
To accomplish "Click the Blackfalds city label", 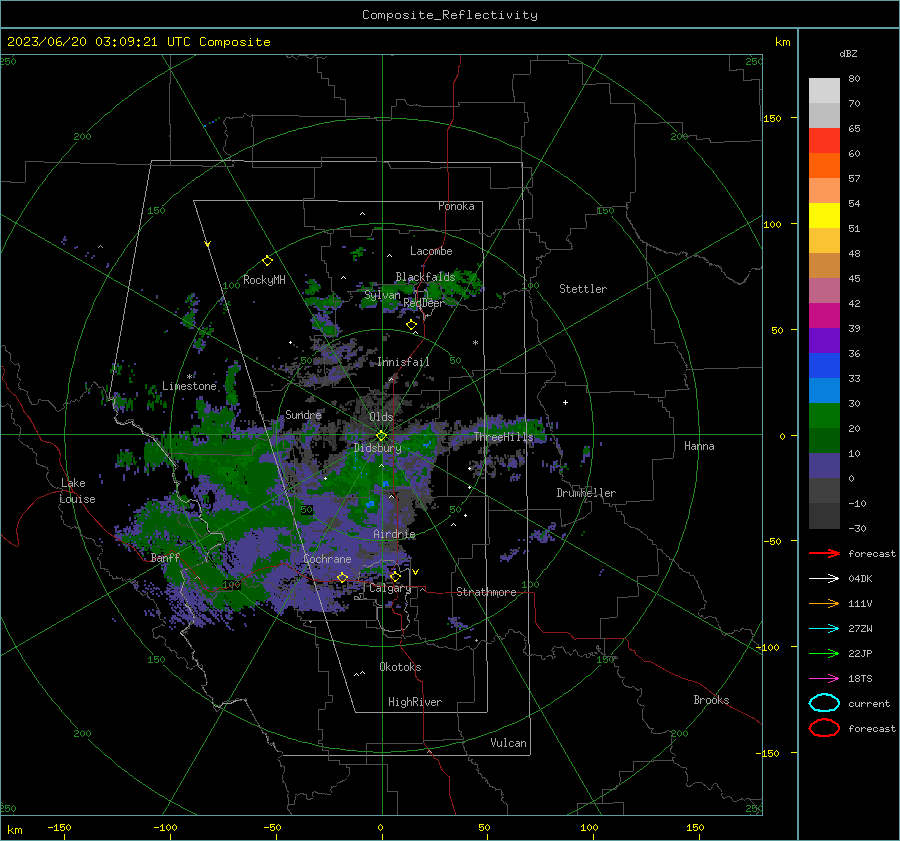I will click(x=425, y=277).
